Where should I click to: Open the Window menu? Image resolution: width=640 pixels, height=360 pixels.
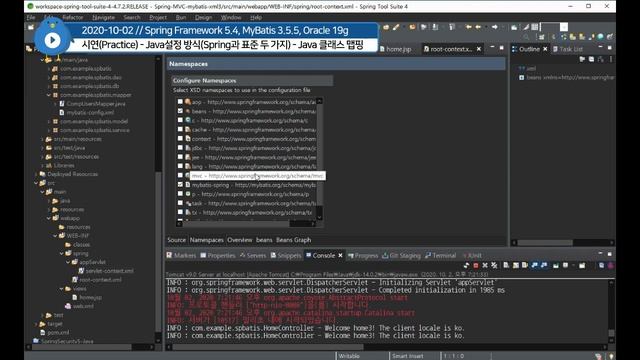[x=231, y=18]
